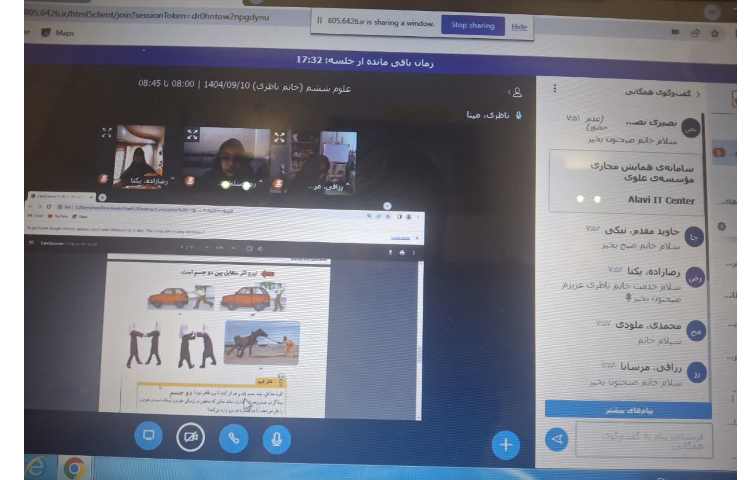Type in the chat message input field
Image resolution: width=750 pixels, height=480 pixels.
tap(643, 438)
